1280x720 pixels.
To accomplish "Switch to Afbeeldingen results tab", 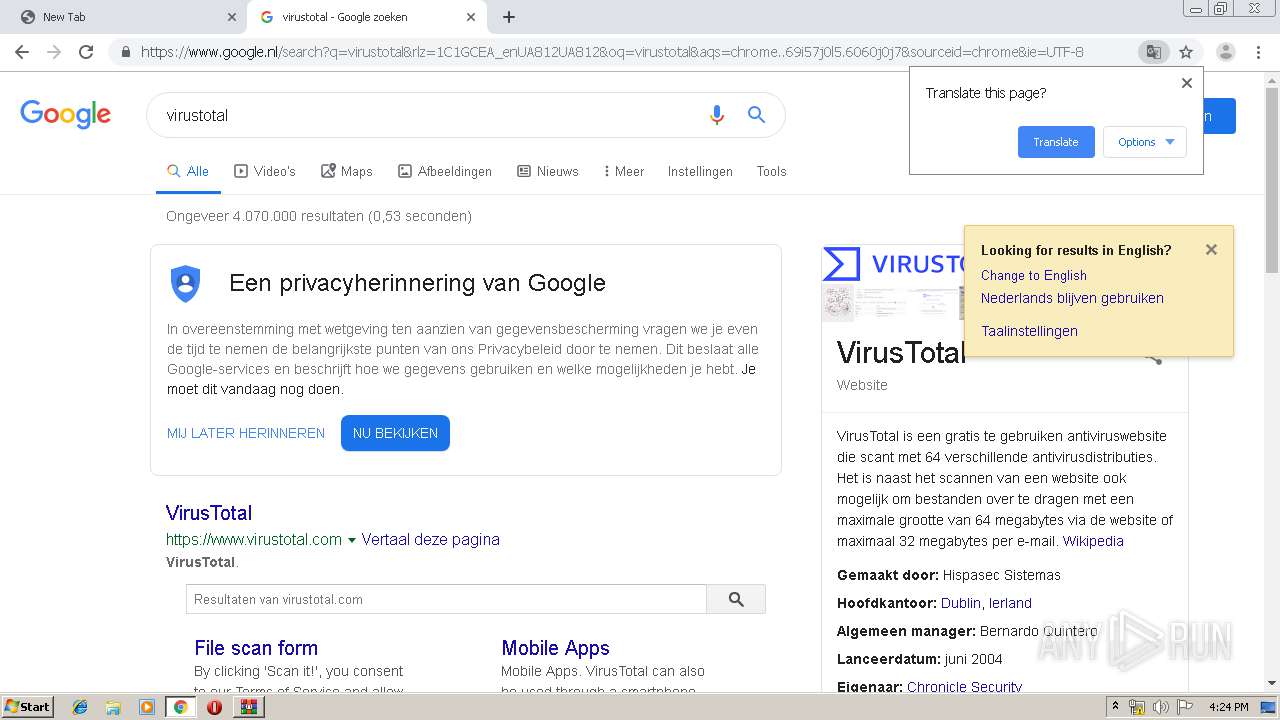I will click(x=445, y=171).
